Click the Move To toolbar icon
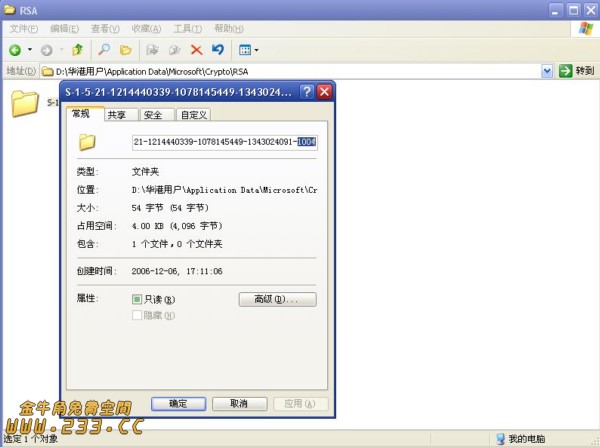 click(x=152, y=50)
